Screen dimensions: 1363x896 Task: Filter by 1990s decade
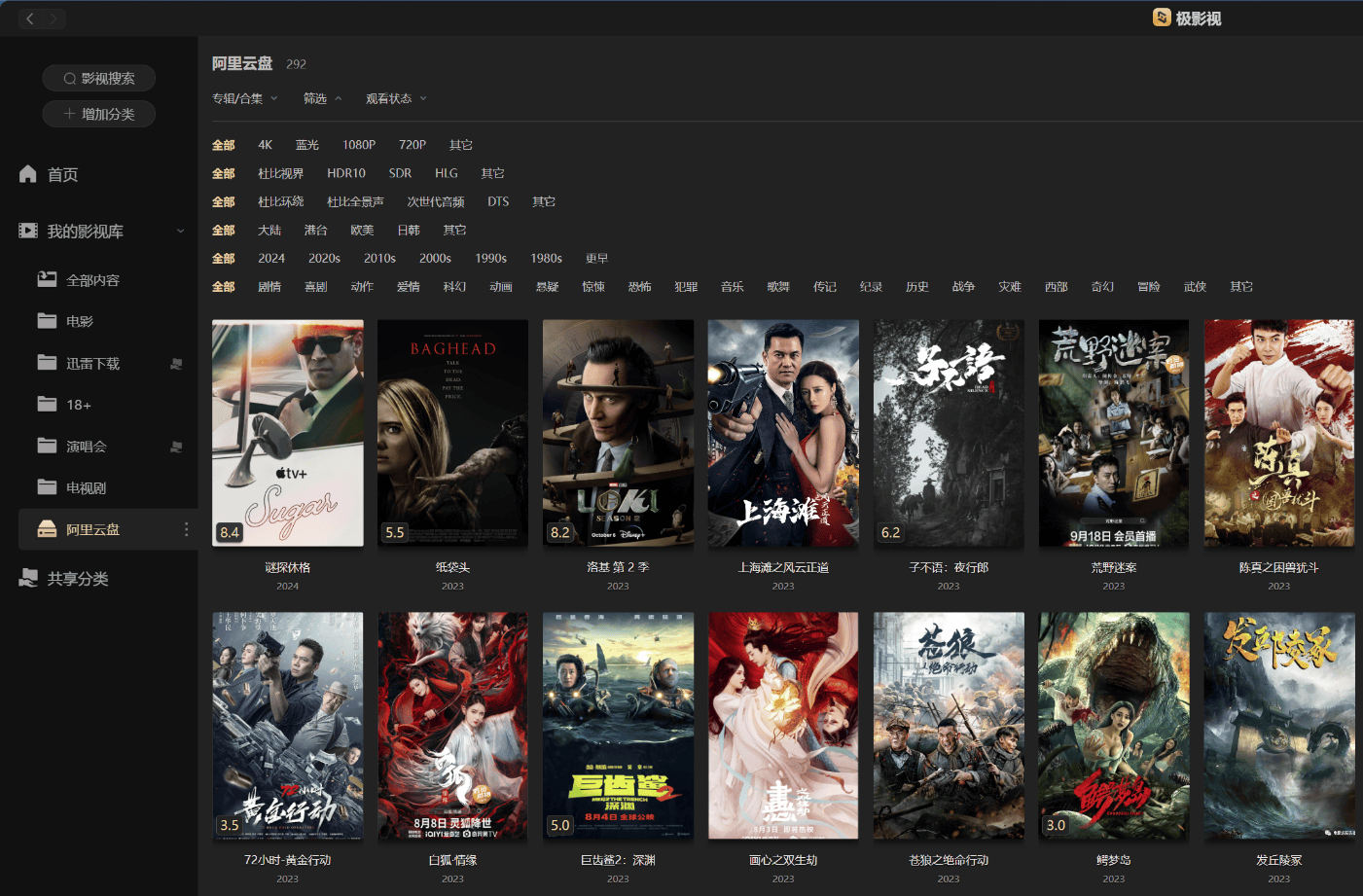(490, 258)
